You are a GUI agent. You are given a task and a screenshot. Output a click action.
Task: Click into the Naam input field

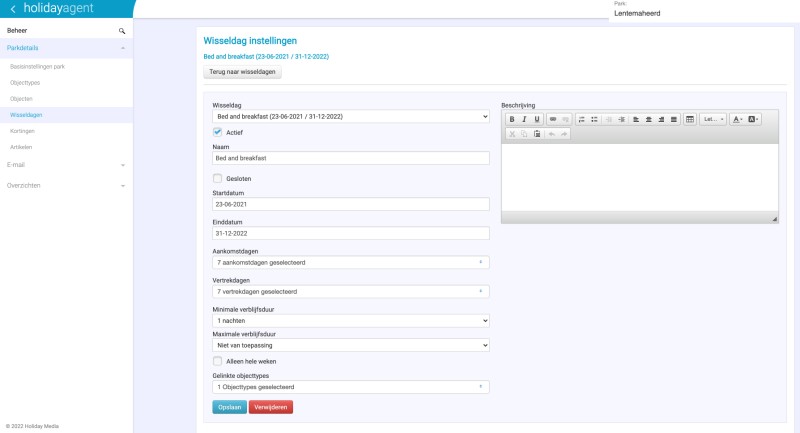click(x=351, y=158)
